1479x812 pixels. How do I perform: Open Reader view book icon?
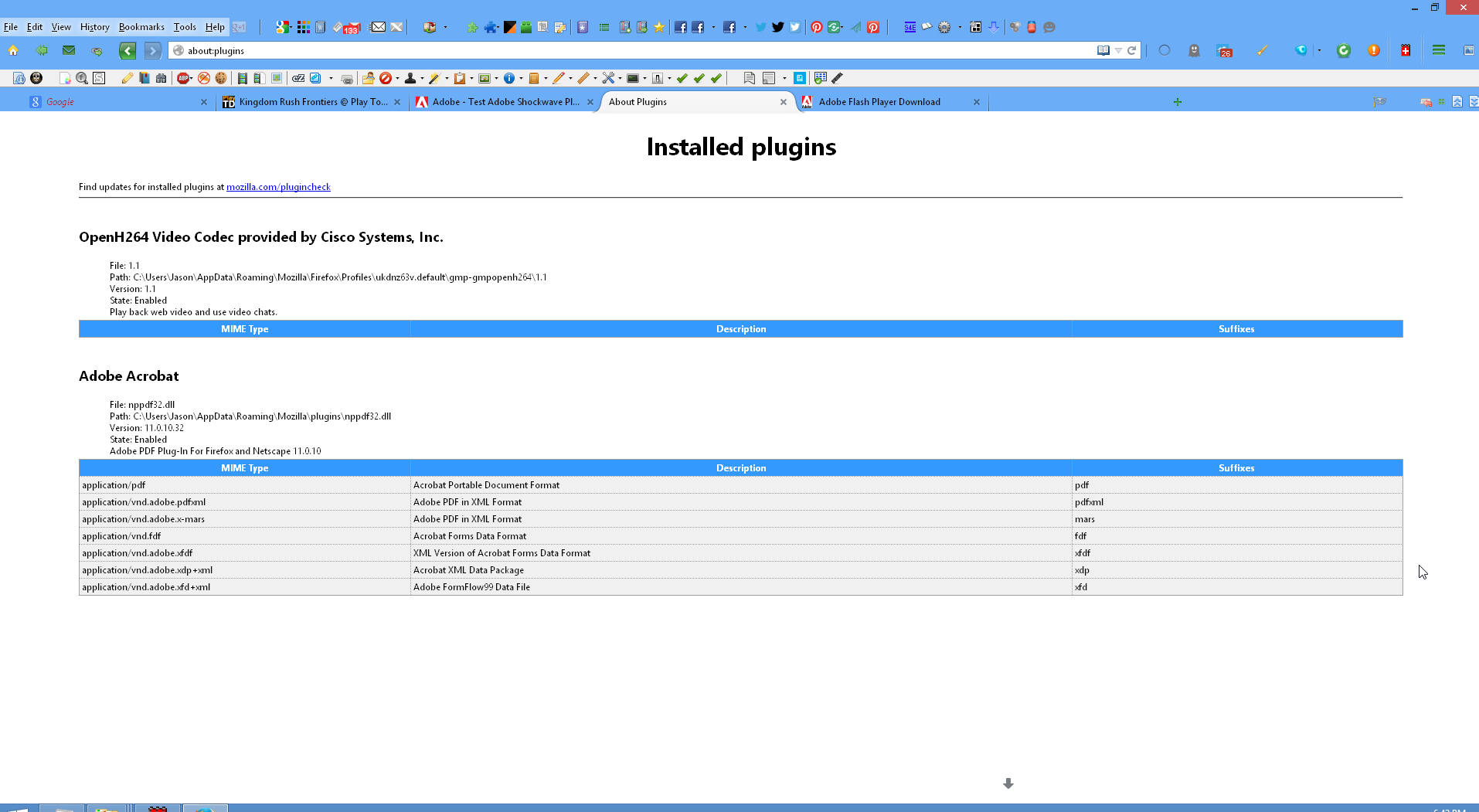(x=1103, y=50)
